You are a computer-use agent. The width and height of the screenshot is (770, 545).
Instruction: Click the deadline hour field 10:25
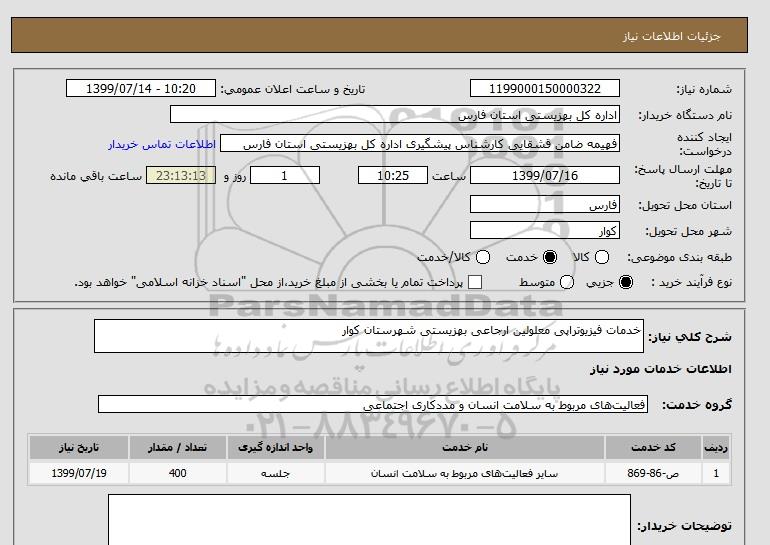[392, 175]
